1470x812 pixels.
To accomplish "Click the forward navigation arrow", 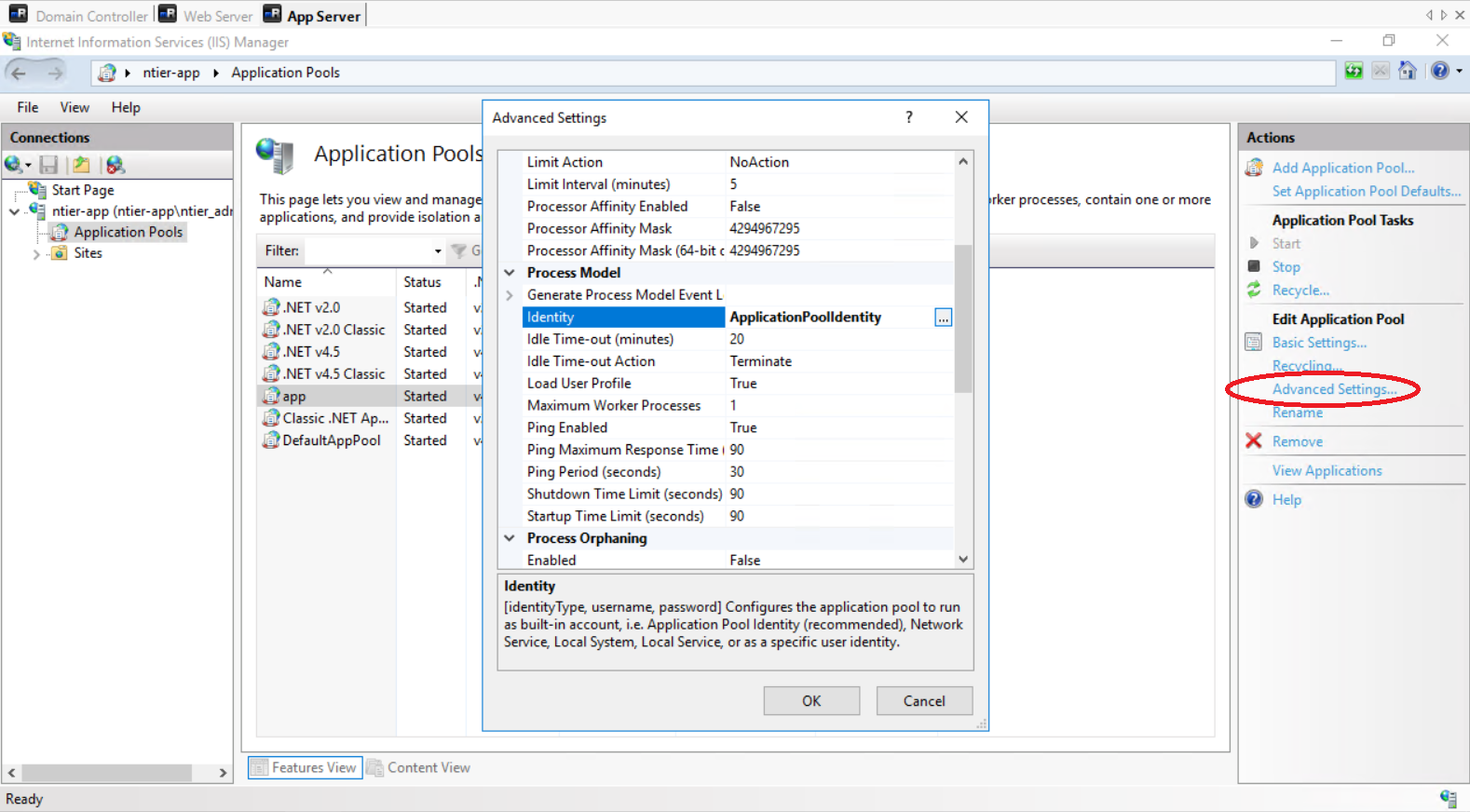I will coord(55,73).
